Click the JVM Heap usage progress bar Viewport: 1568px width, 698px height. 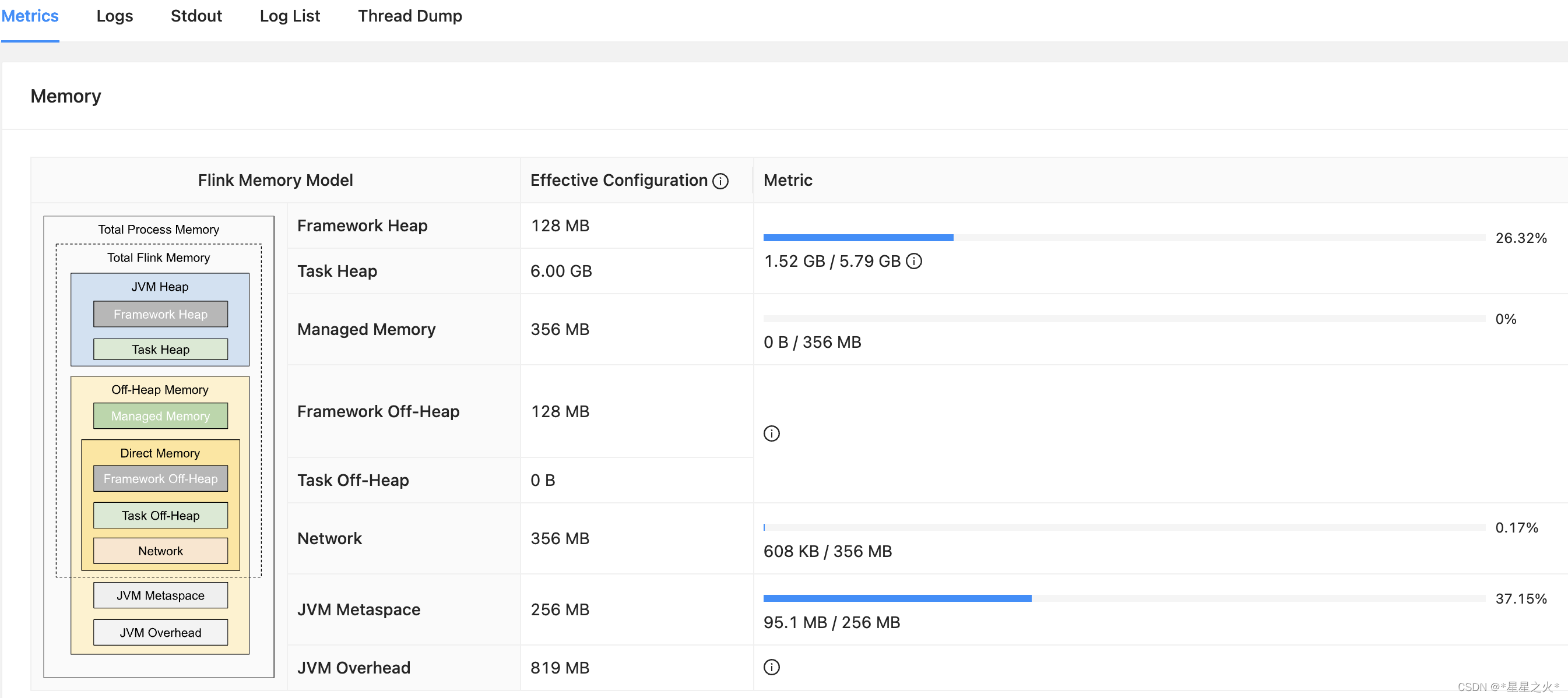pyautogui.click(x=1123, y=238)
